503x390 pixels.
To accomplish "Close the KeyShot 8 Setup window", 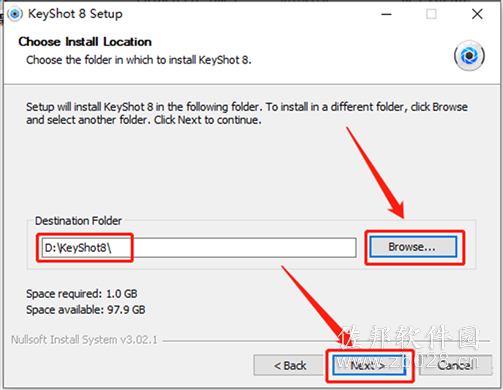I will pyautogui.click(x=477, y=14).
